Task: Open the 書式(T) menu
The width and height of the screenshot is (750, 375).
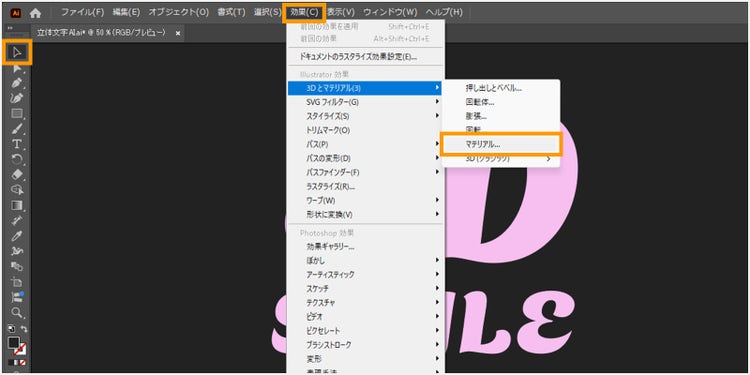Action: [x=231, y=12]
